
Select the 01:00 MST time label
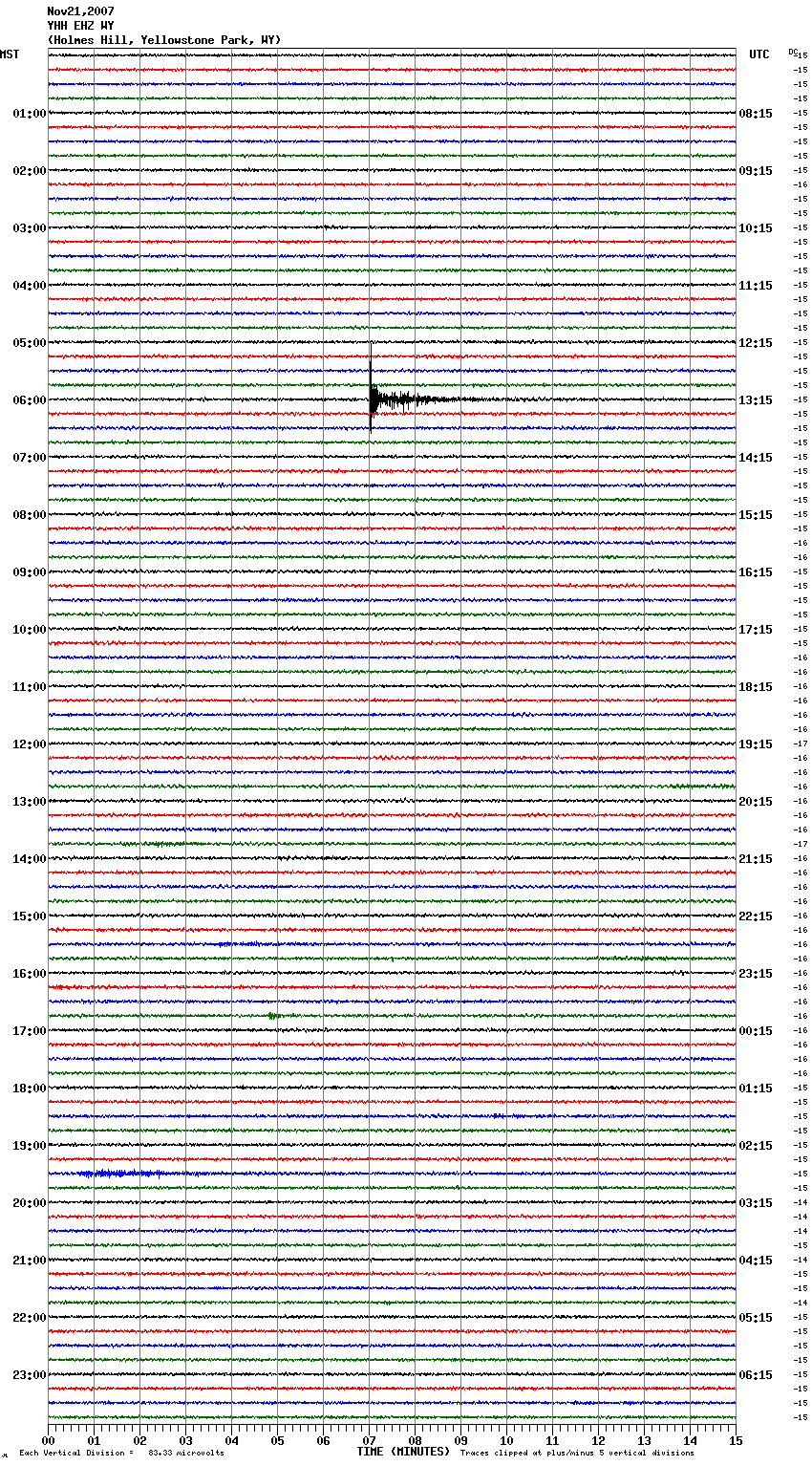29,114
